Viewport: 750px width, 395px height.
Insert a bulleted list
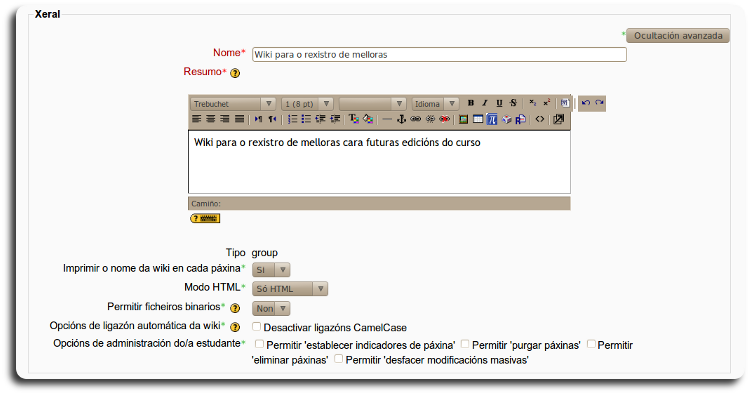coord(306,119)
